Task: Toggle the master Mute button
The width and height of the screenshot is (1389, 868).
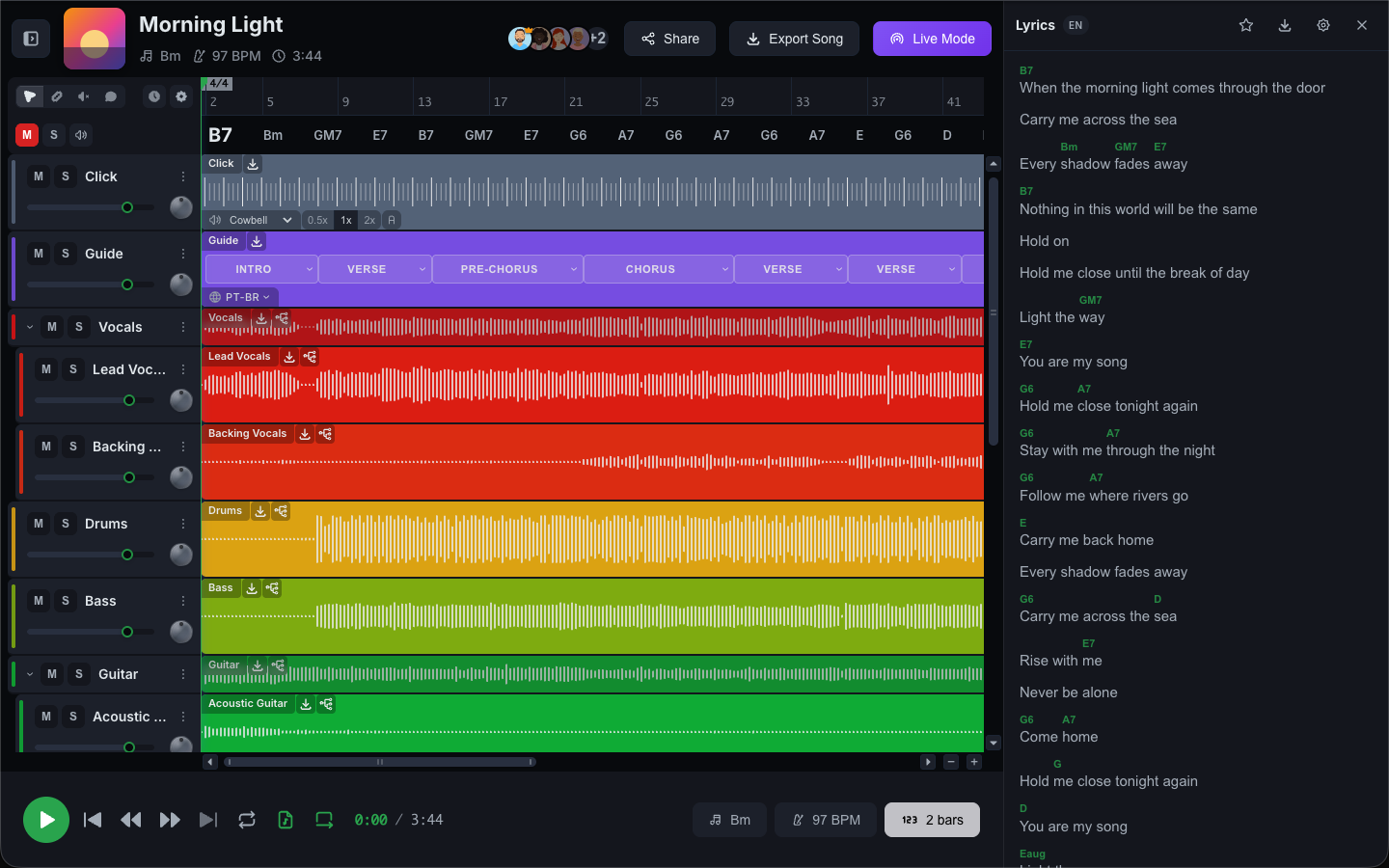Action: [27, 135]
